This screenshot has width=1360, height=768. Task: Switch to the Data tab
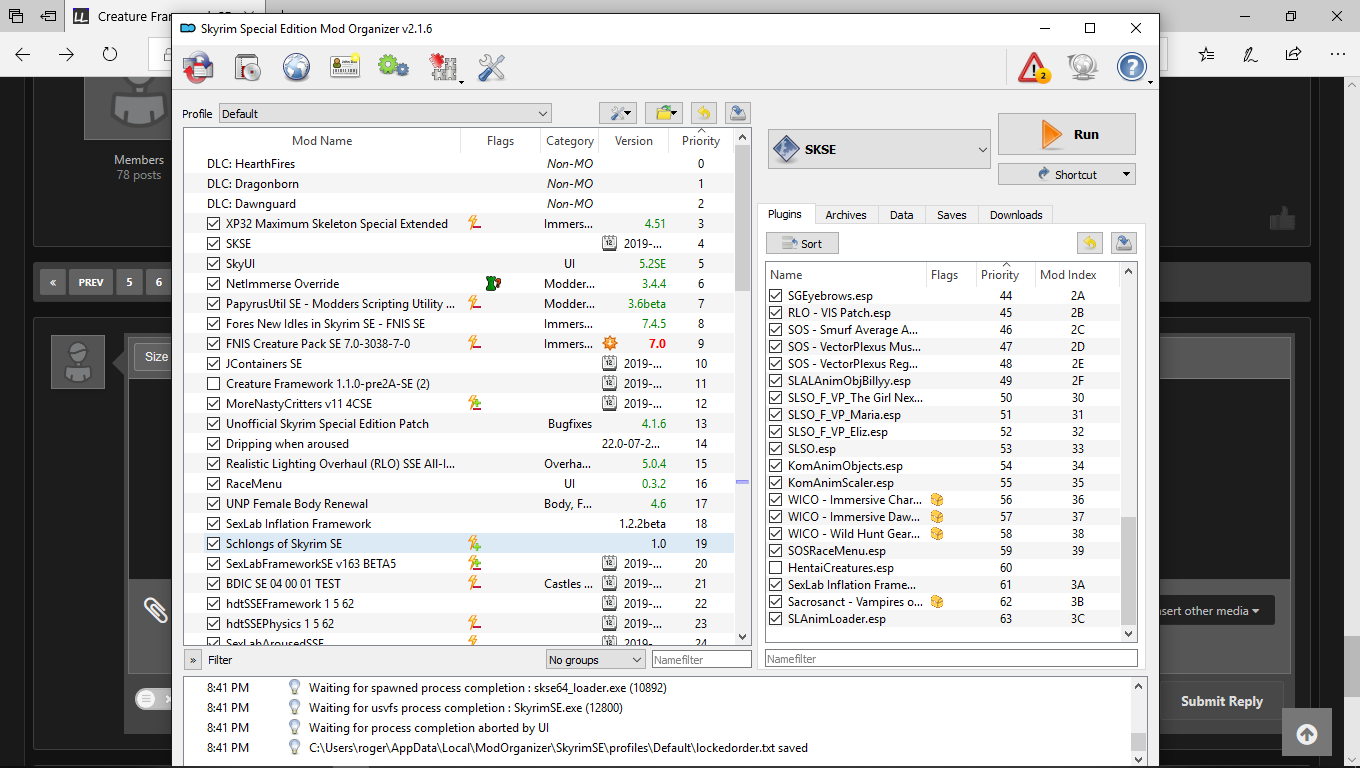(901, 215)
